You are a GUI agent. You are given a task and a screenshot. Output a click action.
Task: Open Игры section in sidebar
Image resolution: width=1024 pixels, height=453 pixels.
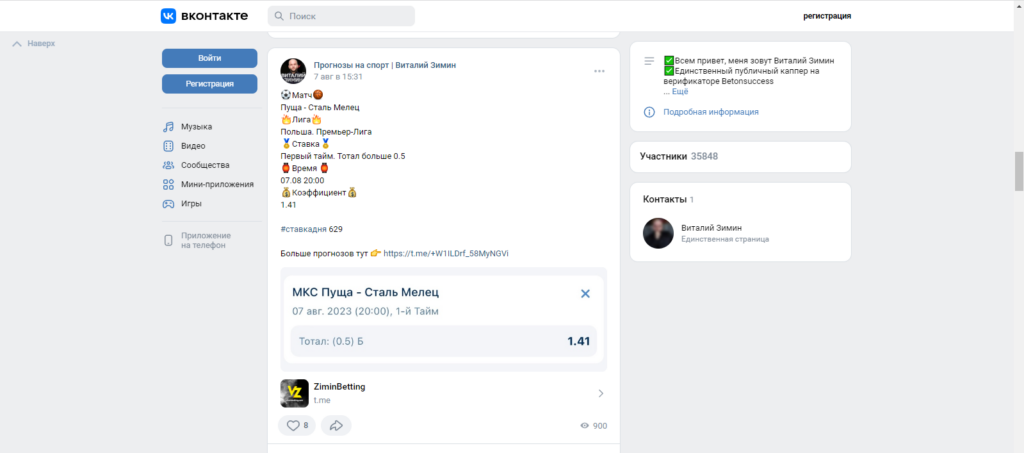pos(191,203)
